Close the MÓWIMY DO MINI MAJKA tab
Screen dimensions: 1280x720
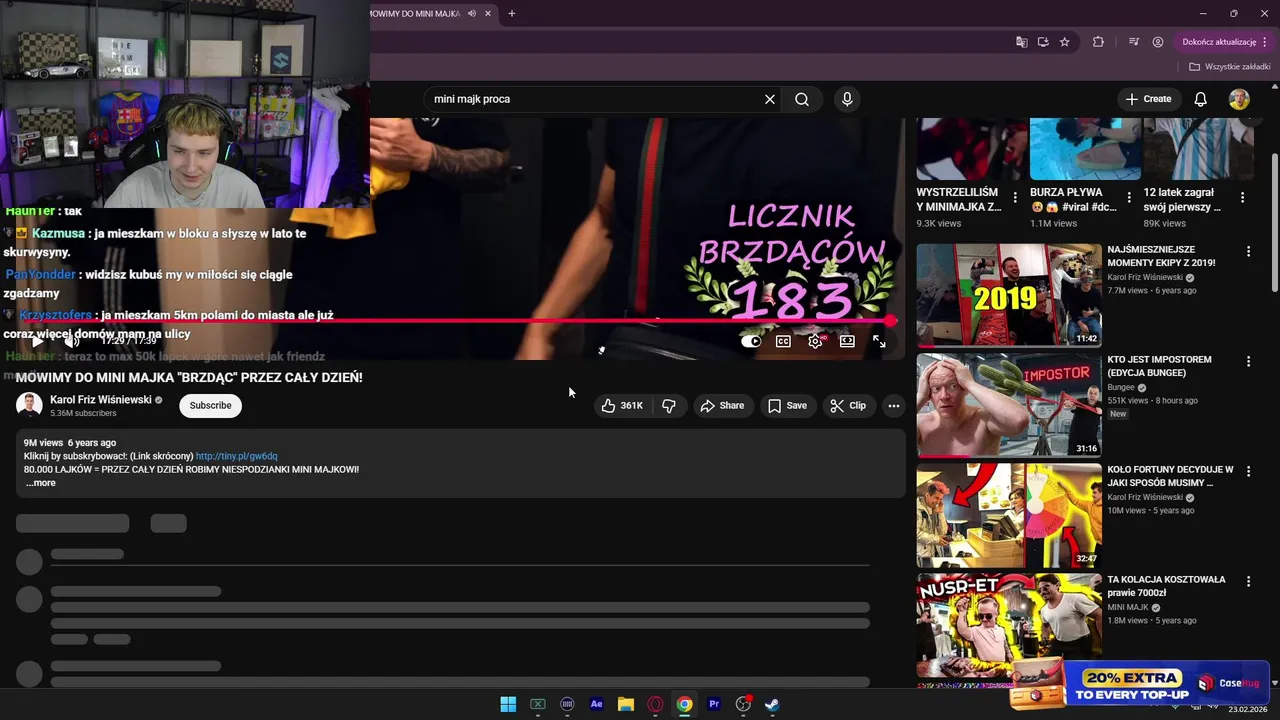pos(488,13)
